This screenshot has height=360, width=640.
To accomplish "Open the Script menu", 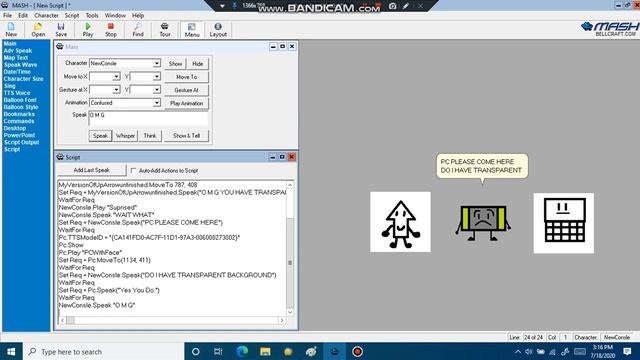I will click(x=72, y=16).
